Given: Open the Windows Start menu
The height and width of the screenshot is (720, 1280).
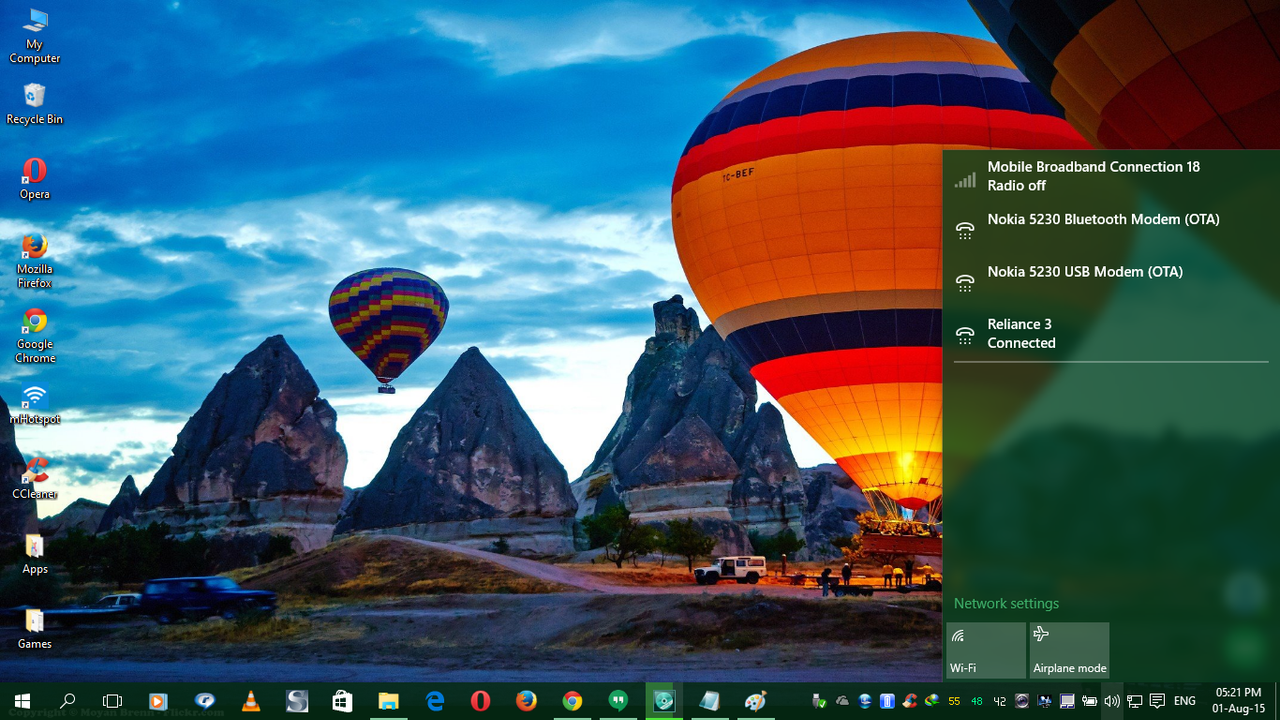Looking at the screenshot, I should coord(22,701).
